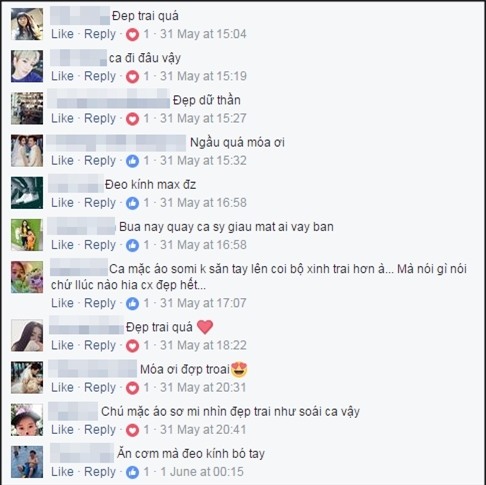Click blurred username before 'Móa ơi đợp troai'
The height and width of the screenshot is (485, 486).
pos(93,369)
